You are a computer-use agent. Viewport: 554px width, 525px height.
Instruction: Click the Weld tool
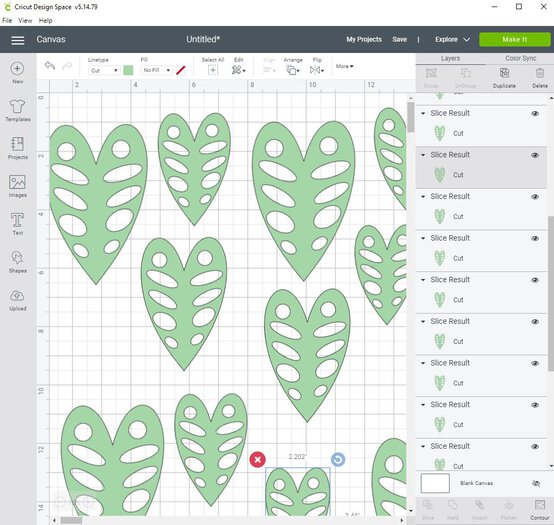click(x=453, y=505)
